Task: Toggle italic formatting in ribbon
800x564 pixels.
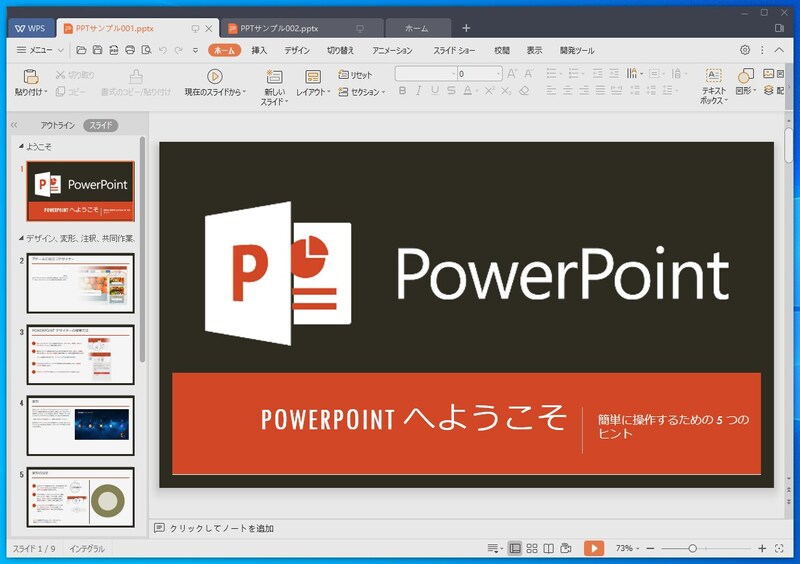Action: 419,91
